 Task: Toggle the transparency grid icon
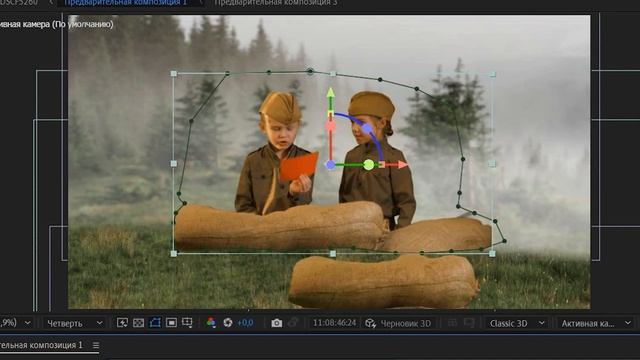[x=138, y=323]
